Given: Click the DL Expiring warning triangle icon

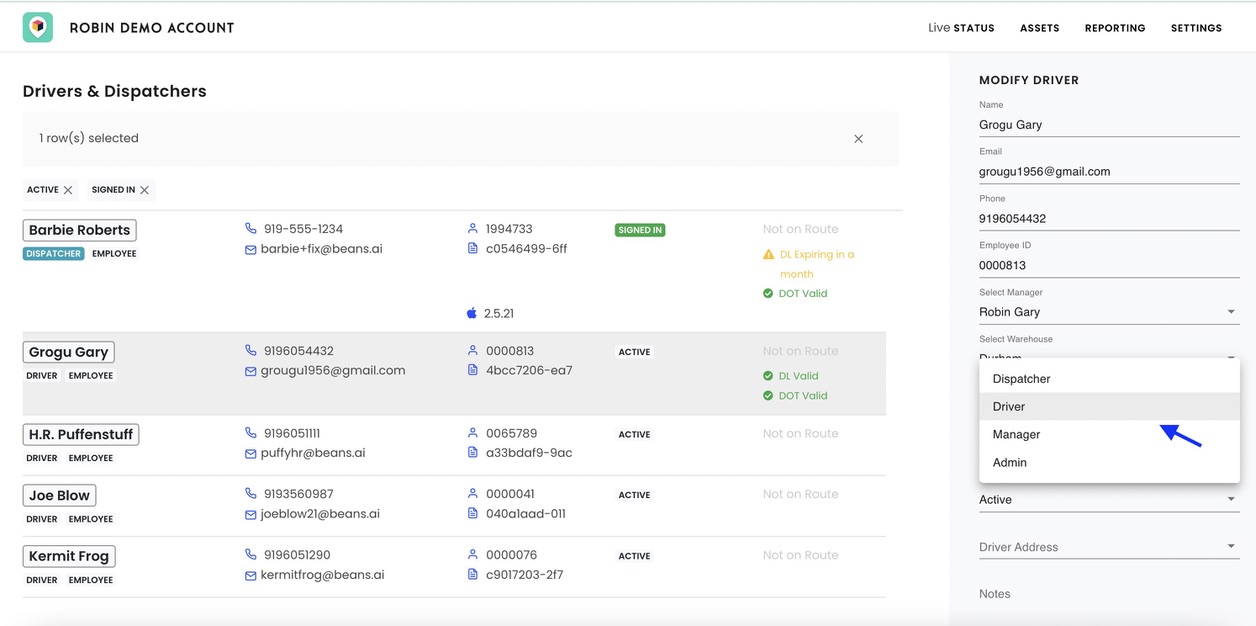Looking at the screenshot, I should 768,255.
